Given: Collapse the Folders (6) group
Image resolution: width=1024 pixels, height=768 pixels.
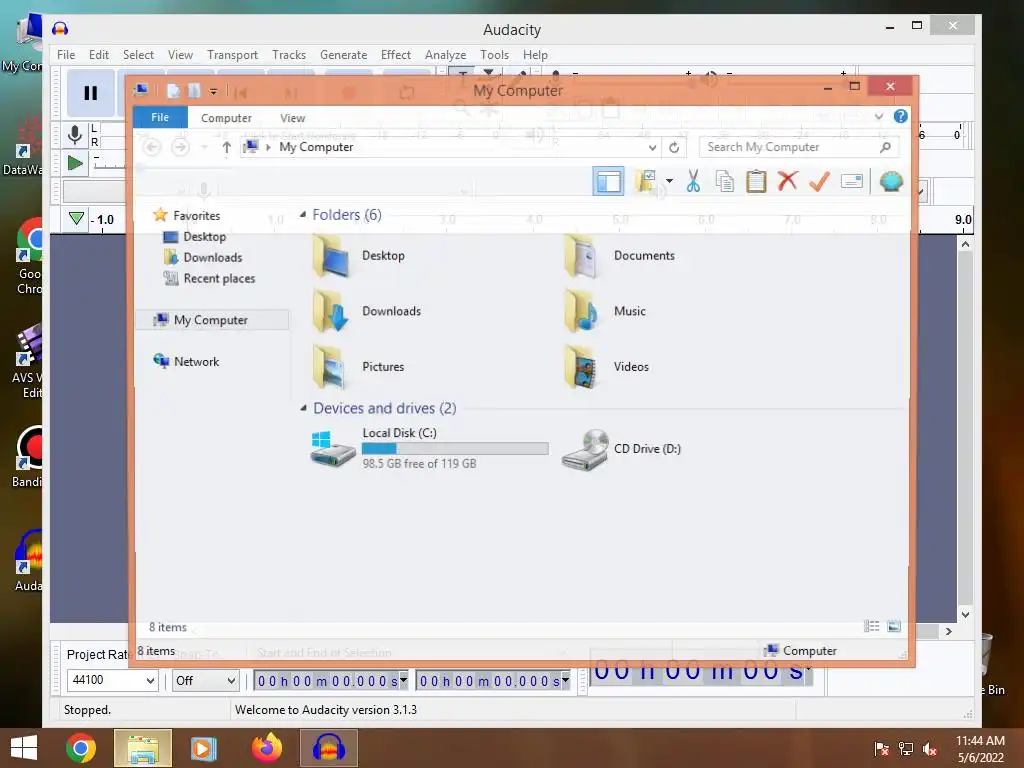Looking at the screenshot, I should tap(303, 215).
